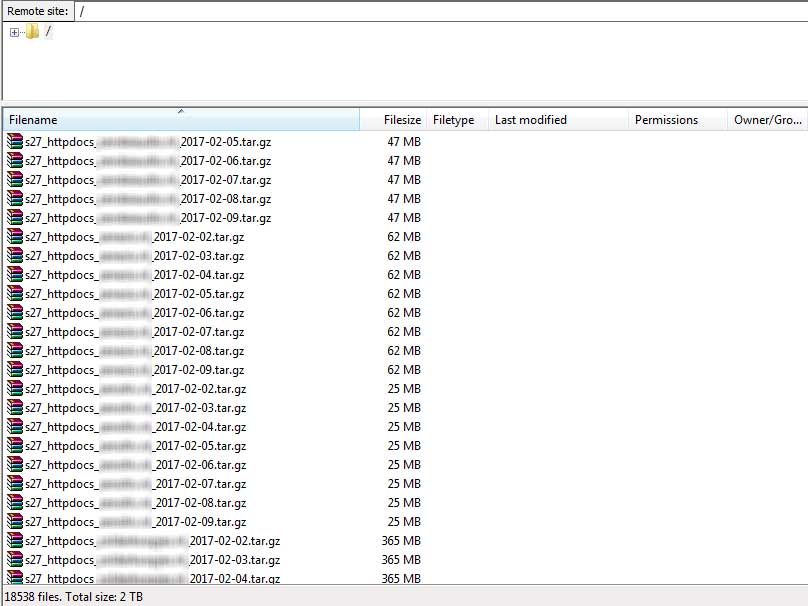Click the root folder icon in remote tree

tap(32, 32)
